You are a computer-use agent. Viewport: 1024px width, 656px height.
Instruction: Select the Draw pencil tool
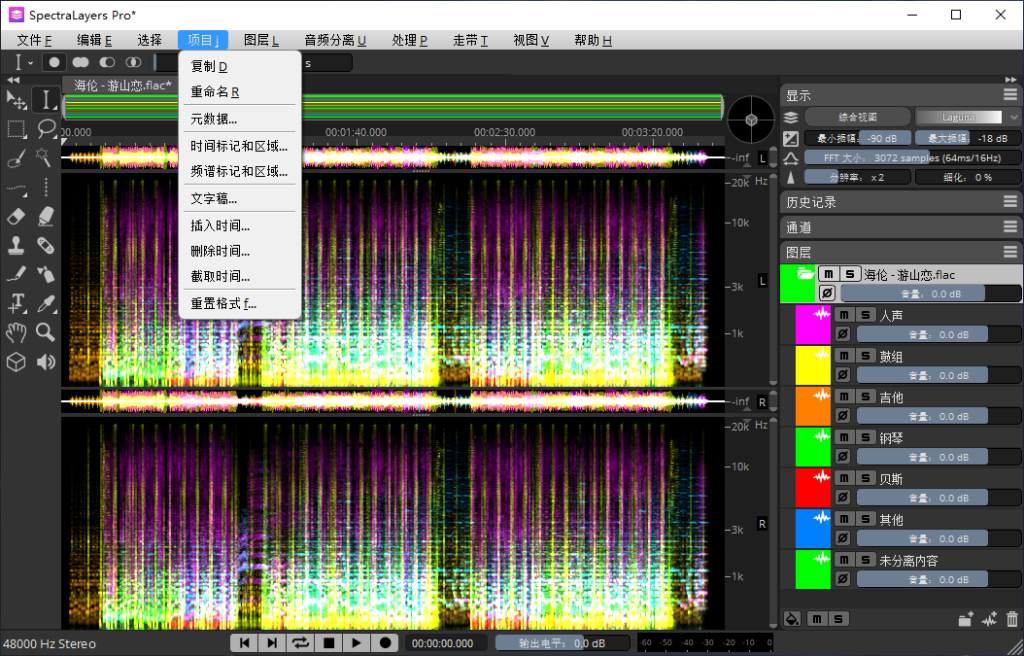click(16, 274)
